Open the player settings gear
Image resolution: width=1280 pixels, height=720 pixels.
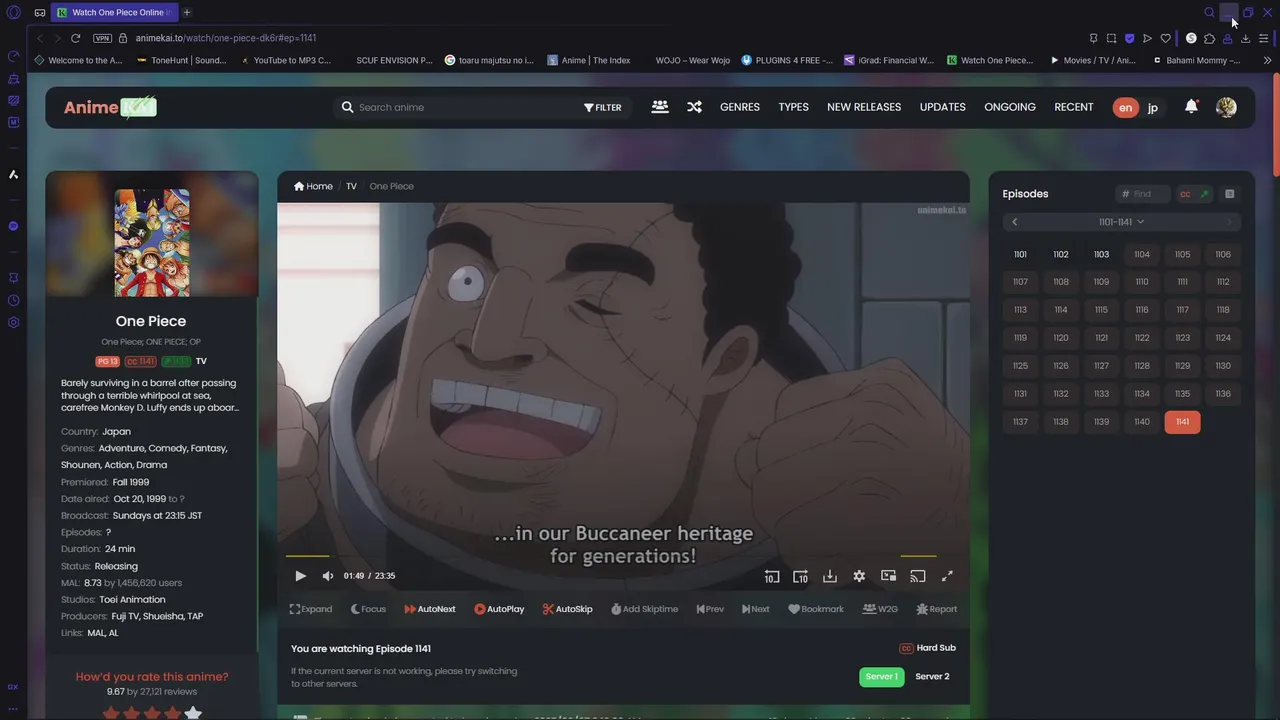[859, 576]
